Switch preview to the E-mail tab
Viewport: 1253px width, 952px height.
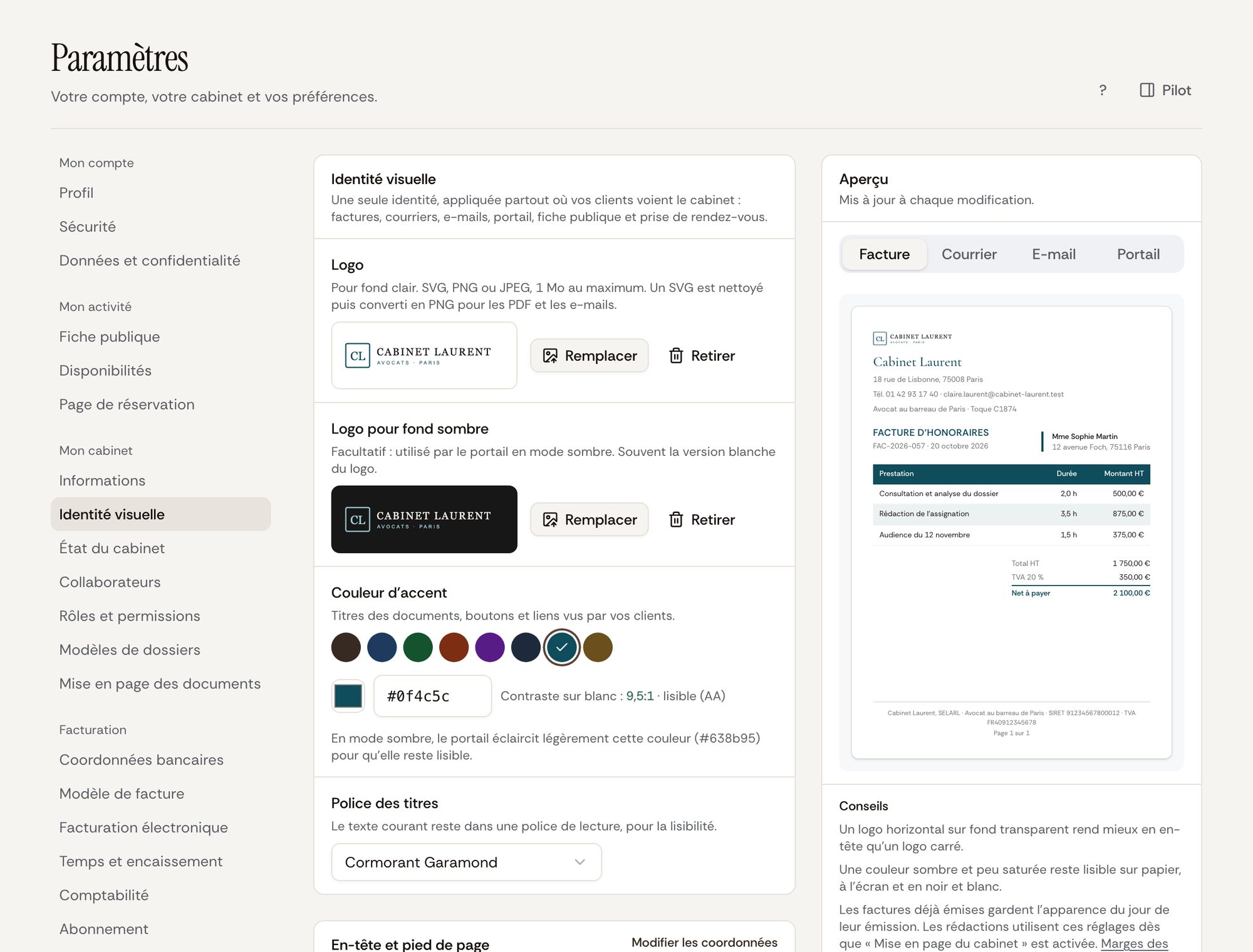pyautogui.click(x=1054, y=254)
